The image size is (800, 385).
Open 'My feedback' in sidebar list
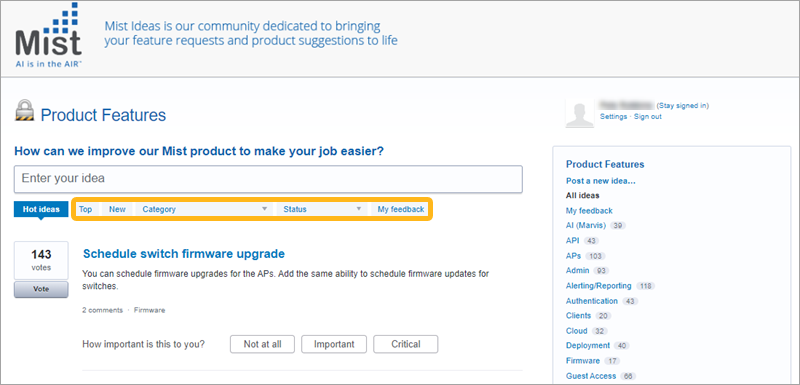(x=589, y=211)
